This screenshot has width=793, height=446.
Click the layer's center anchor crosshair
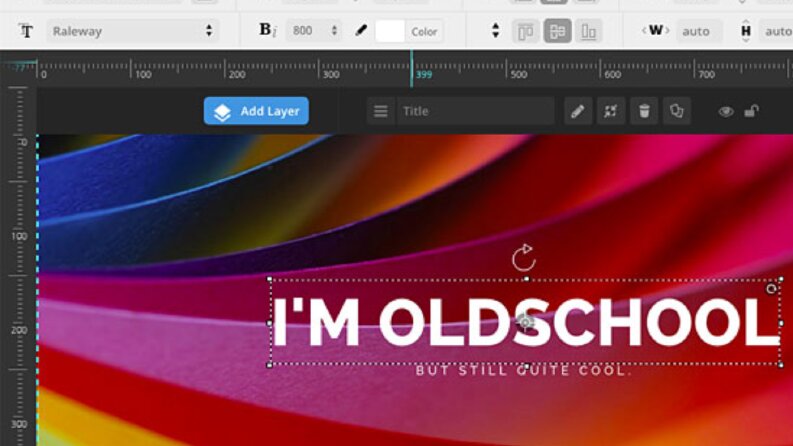526,322
